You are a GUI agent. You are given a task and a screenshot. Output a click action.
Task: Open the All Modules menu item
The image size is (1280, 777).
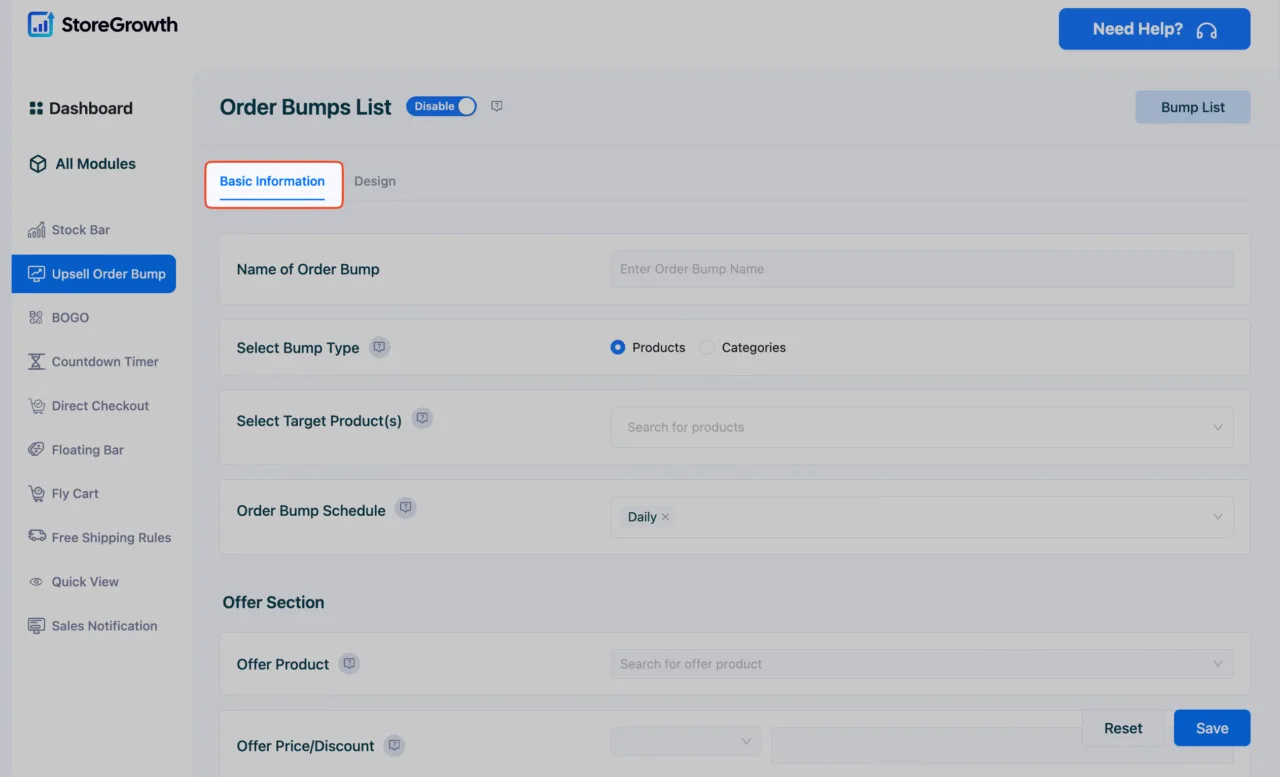(83, 164)
